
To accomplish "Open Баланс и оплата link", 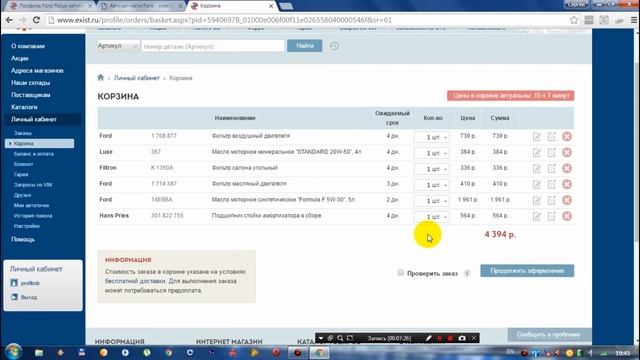I will click(x=33, y=154).
